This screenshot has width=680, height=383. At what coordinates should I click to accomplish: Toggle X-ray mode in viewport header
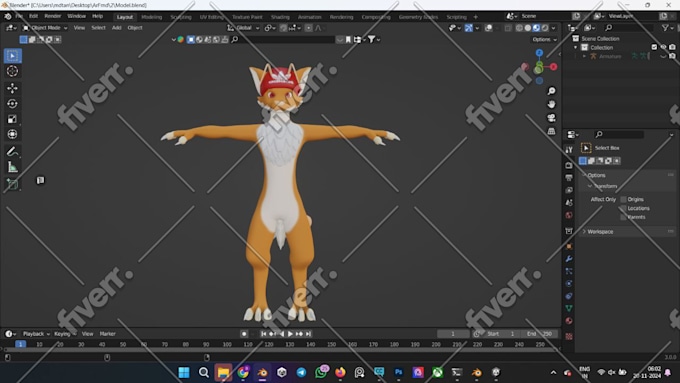(508, 28)
